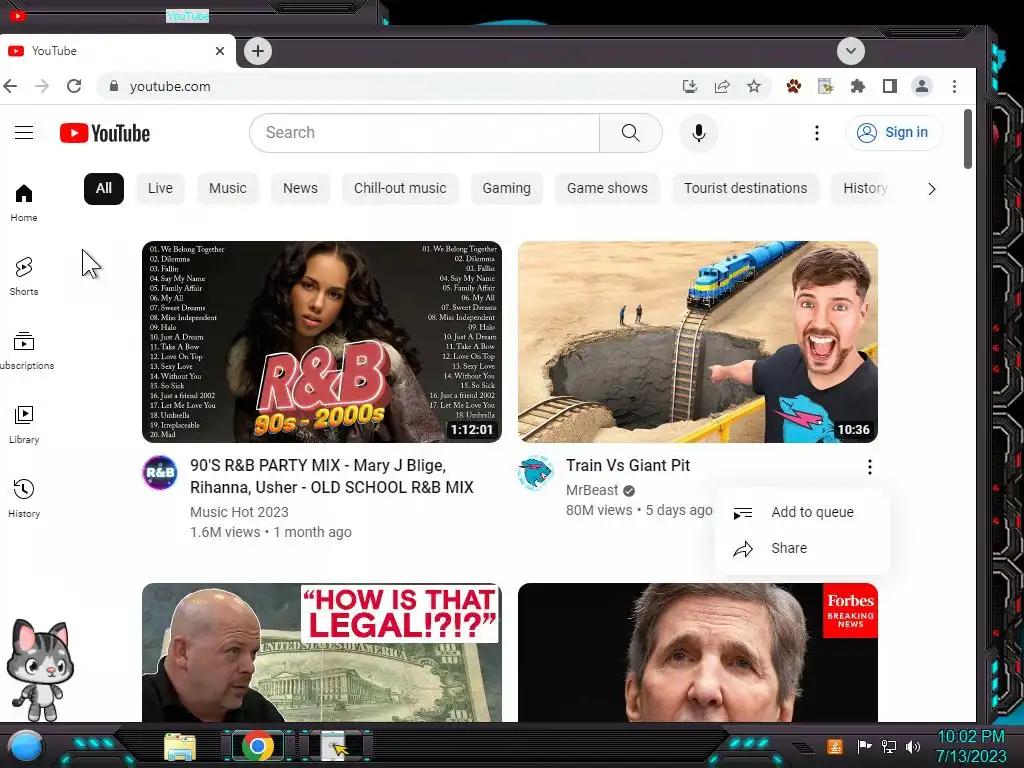Open the Extensions puzzle icon
This screenshot has height=768, width=1024.
857,86
